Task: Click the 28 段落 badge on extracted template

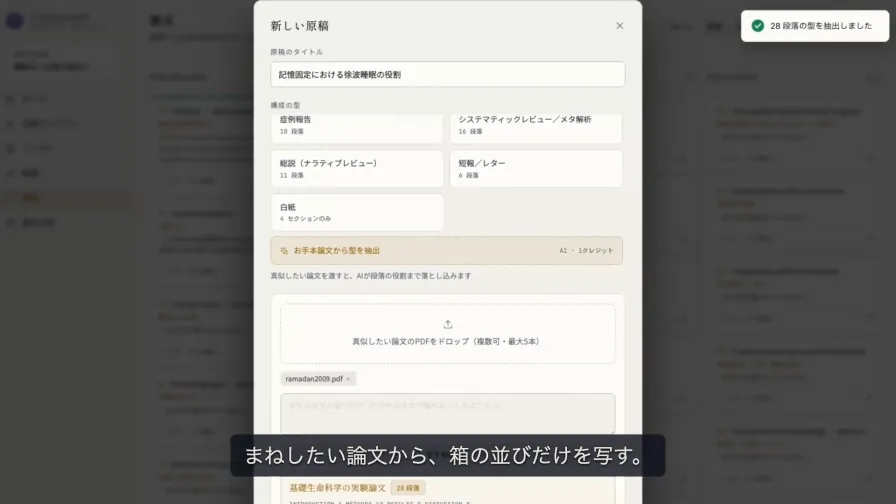Action: click(408, 488)
